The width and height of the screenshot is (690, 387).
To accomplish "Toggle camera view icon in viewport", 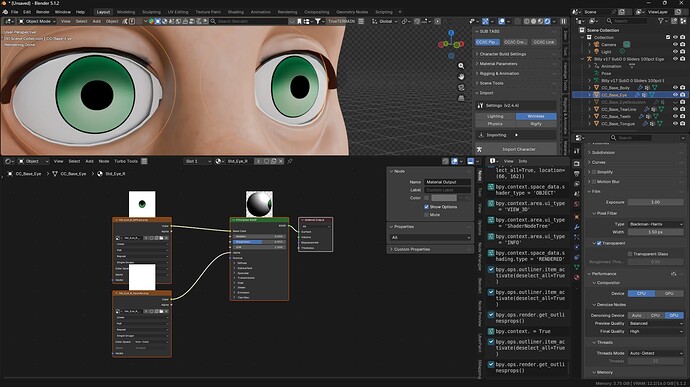I will (x=461, y=87).
